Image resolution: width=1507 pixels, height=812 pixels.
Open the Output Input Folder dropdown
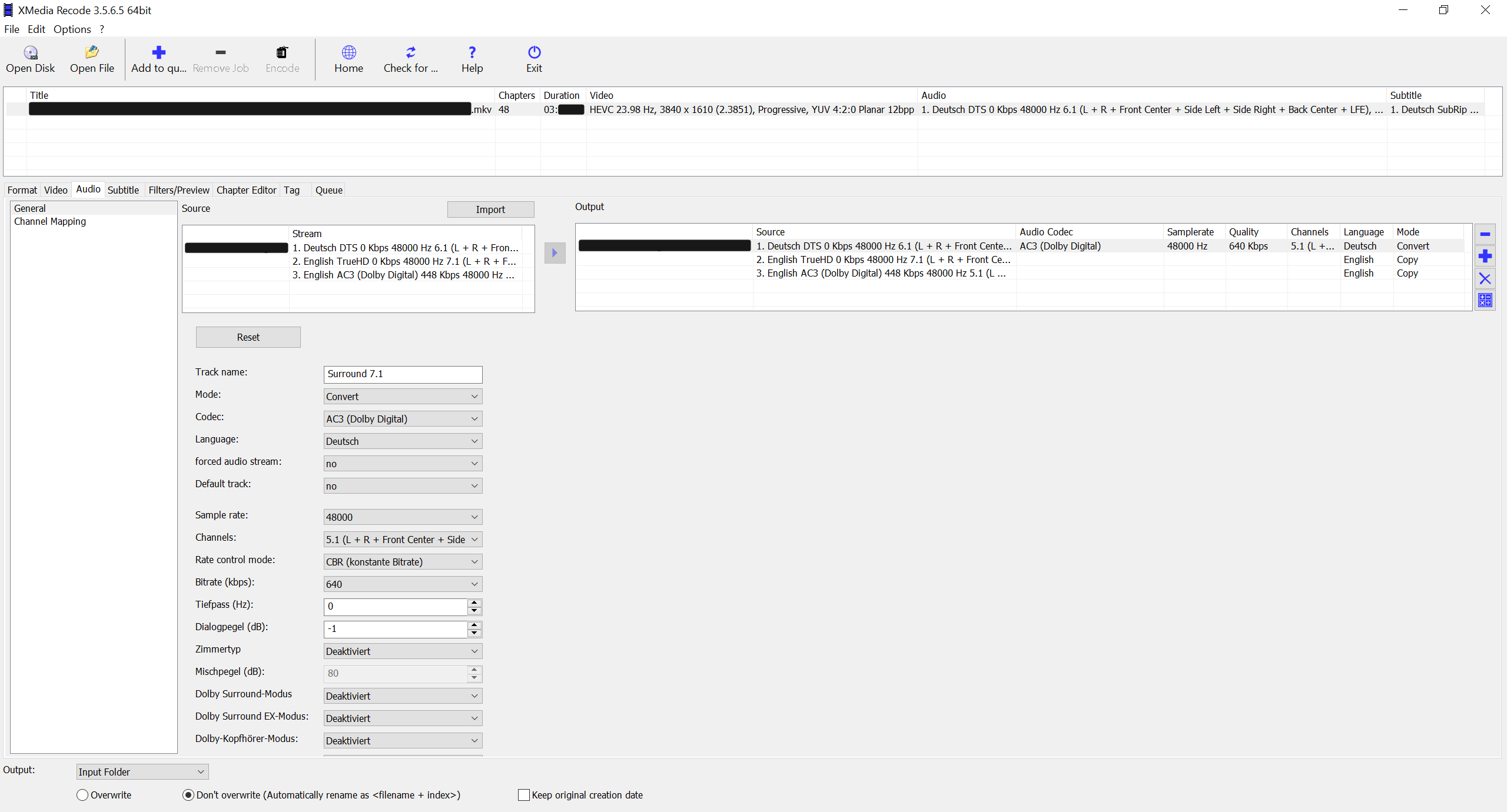tap(142, 771)
